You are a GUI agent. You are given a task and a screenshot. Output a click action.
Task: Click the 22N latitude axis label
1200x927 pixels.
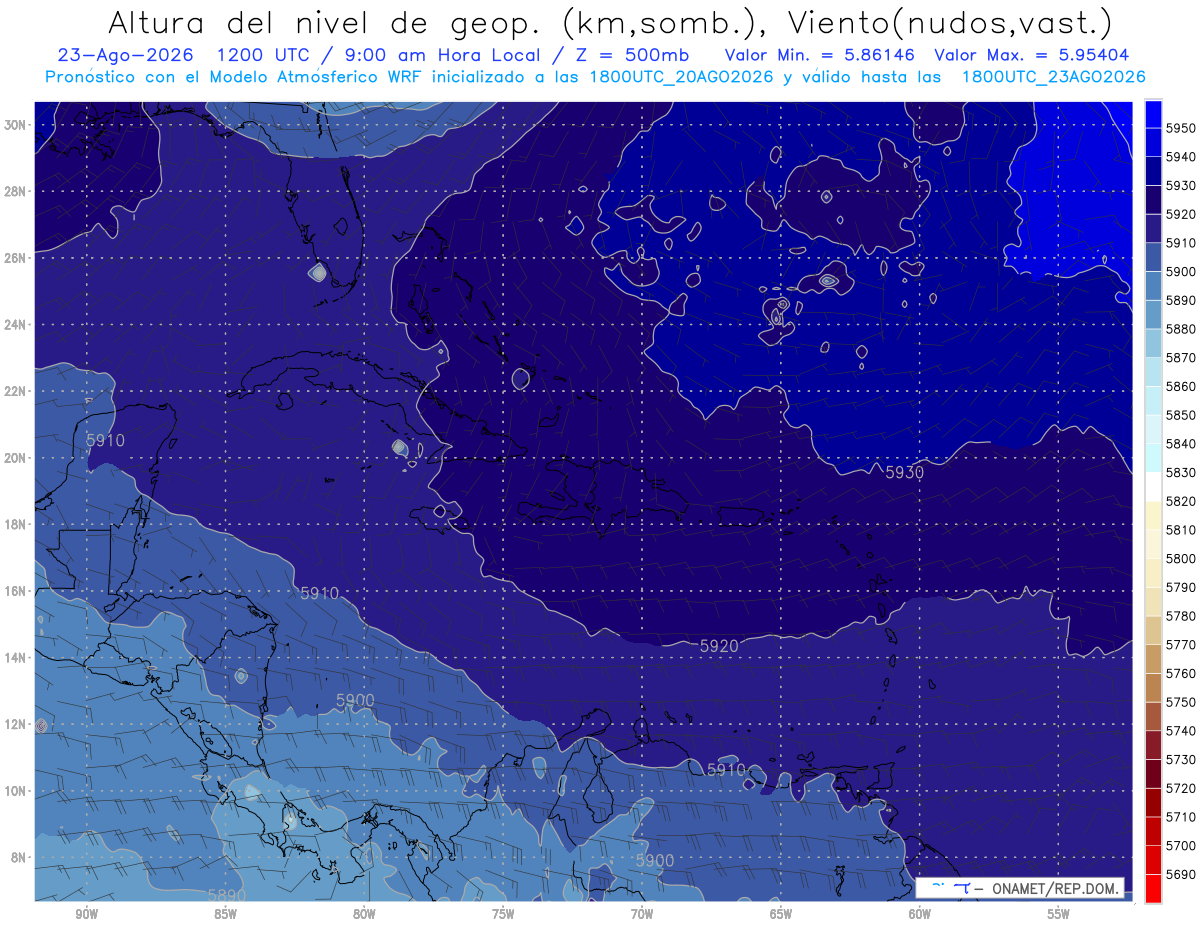pyautogui.click(x=16, y=391)
